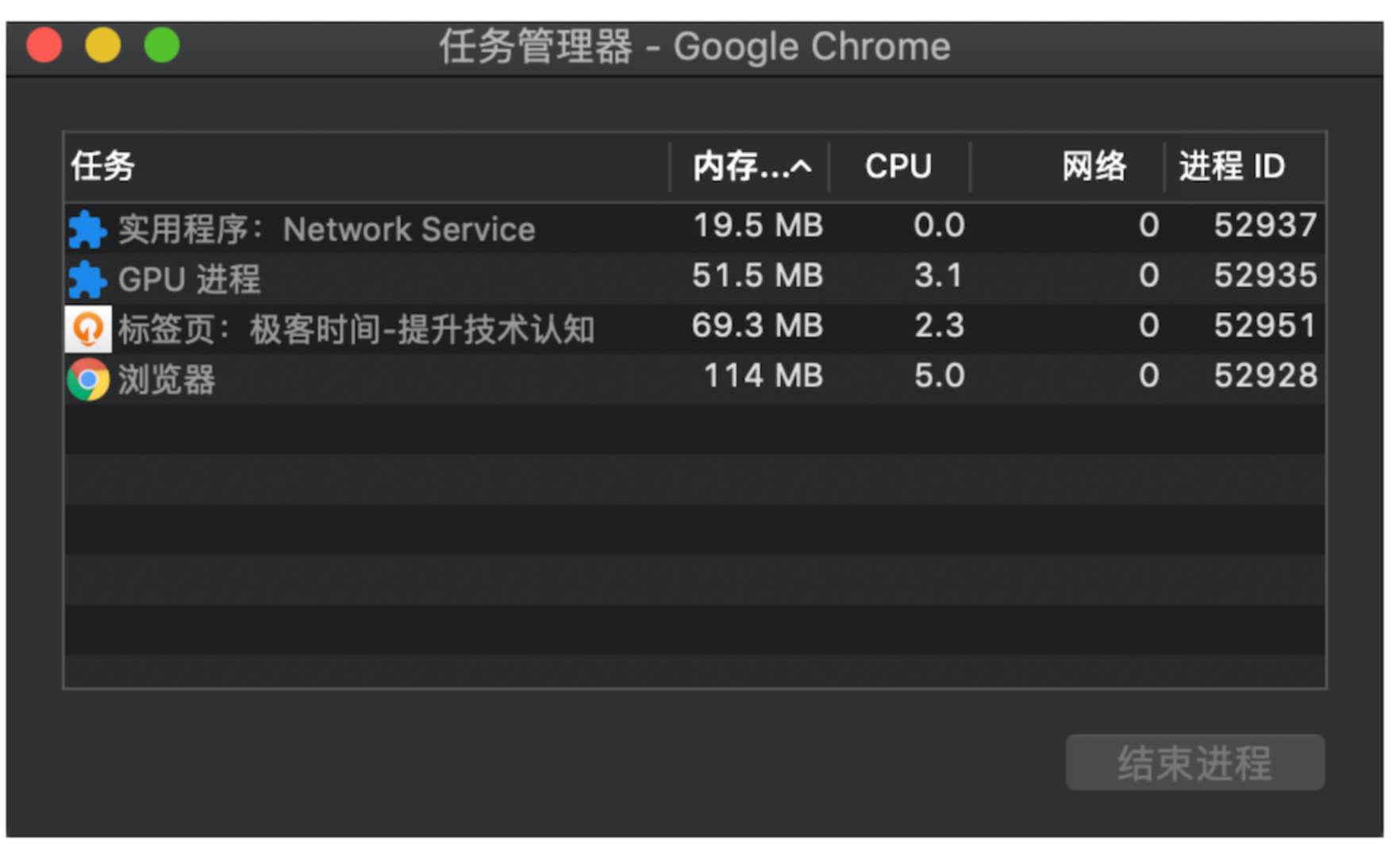Click the 结束进程 button

tap(1194, 762)
